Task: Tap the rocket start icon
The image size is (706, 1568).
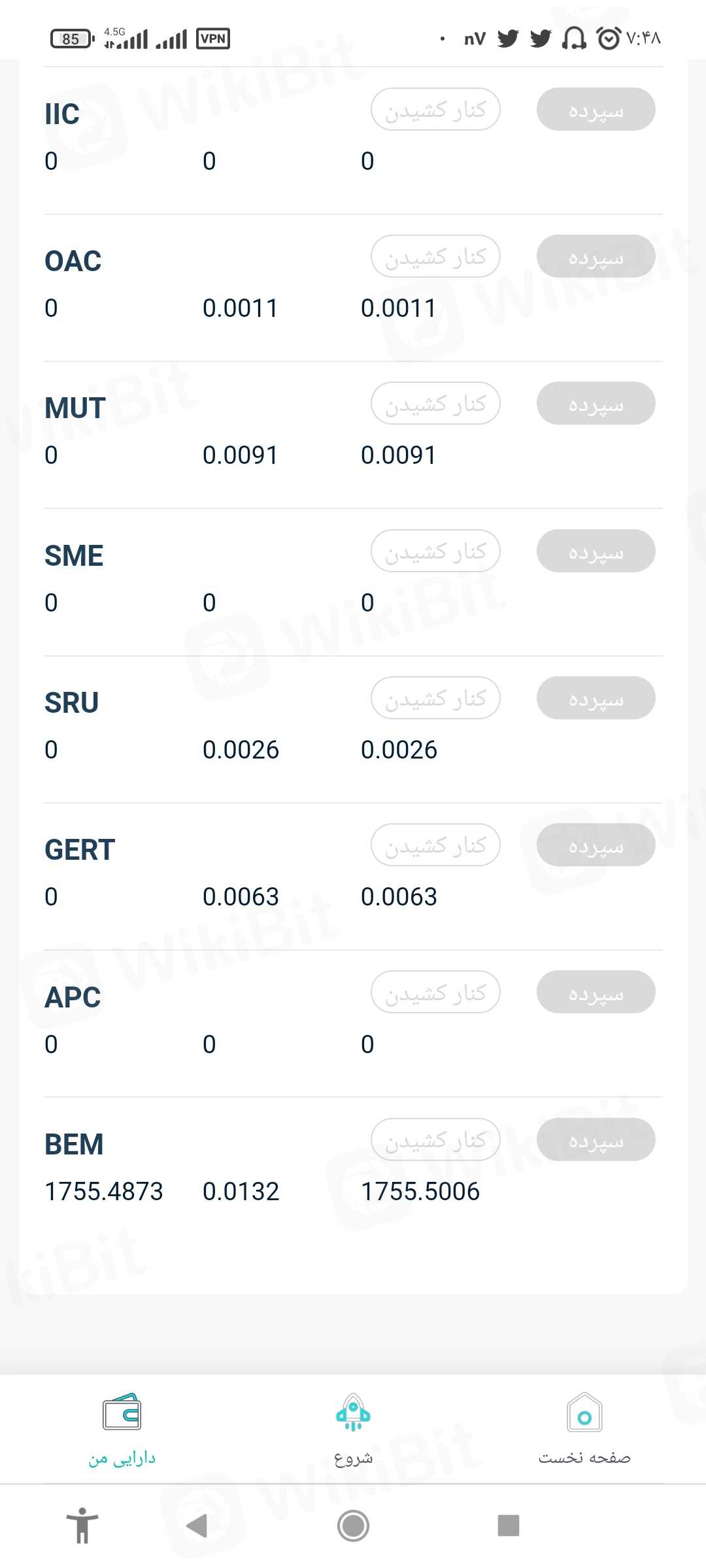Action: (353, 1413)
